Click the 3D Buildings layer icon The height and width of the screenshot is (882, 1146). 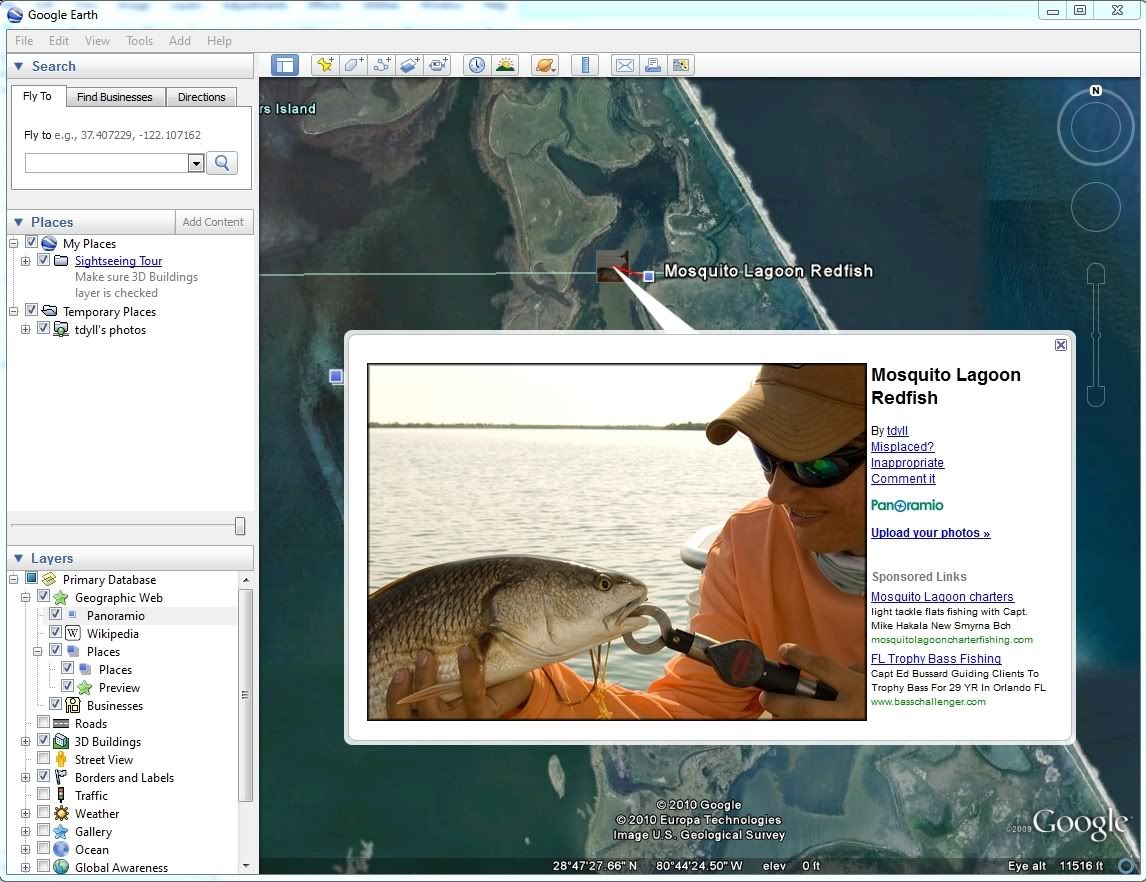[61, 741]
